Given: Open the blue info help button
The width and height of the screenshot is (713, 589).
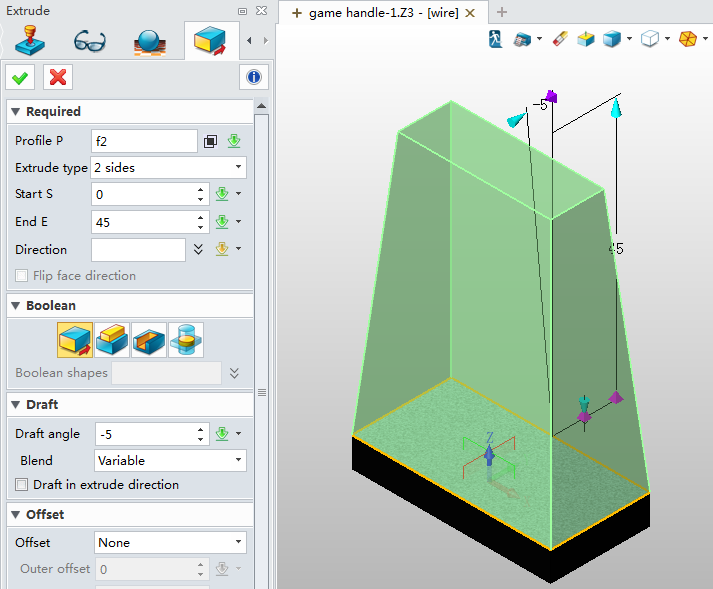Looking at the screenshot, I should coord(254,77).
